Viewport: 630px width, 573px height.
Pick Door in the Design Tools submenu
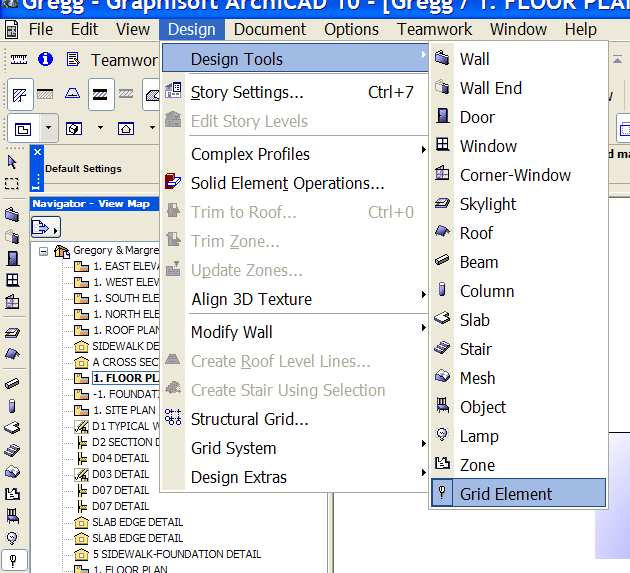coord(518,117)
